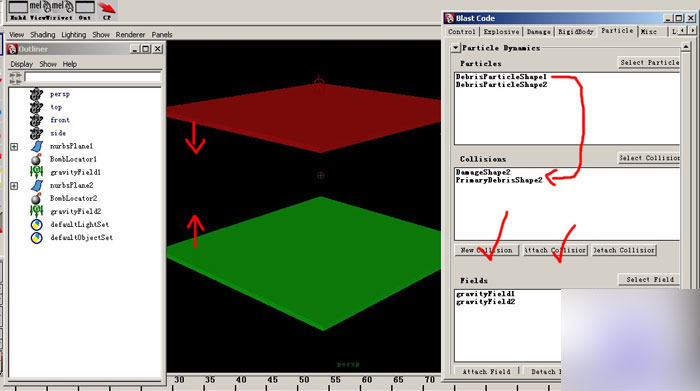Screen dimensions: 700x391
Task: Switch to the RigidBody tab
Action: click(x=576, y=32)
